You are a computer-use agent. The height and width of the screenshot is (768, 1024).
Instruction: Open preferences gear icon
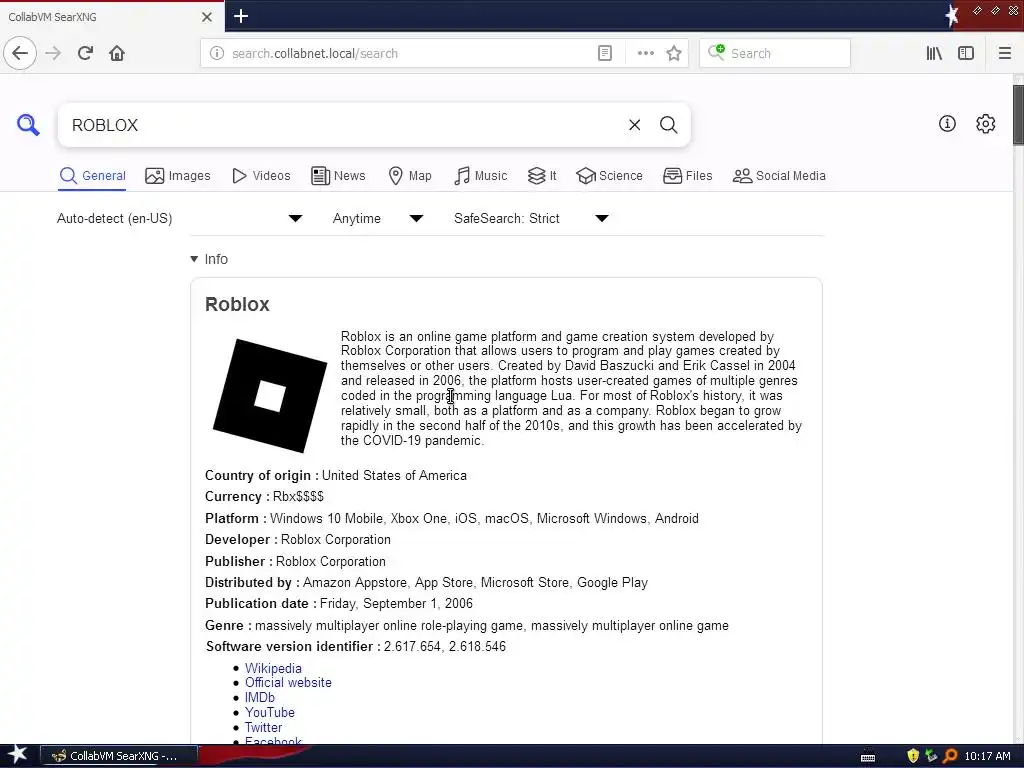pos(985,123)
